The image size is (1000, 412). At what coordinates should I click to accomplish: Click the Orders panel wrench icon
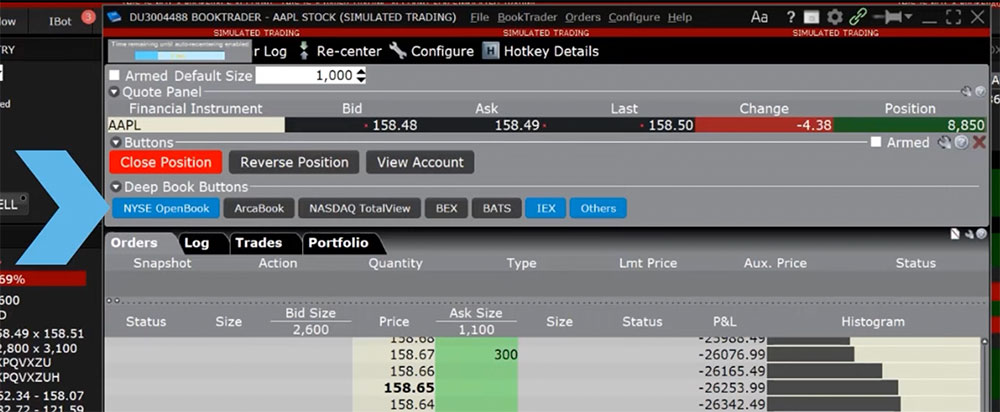click(x=969, y=234)
